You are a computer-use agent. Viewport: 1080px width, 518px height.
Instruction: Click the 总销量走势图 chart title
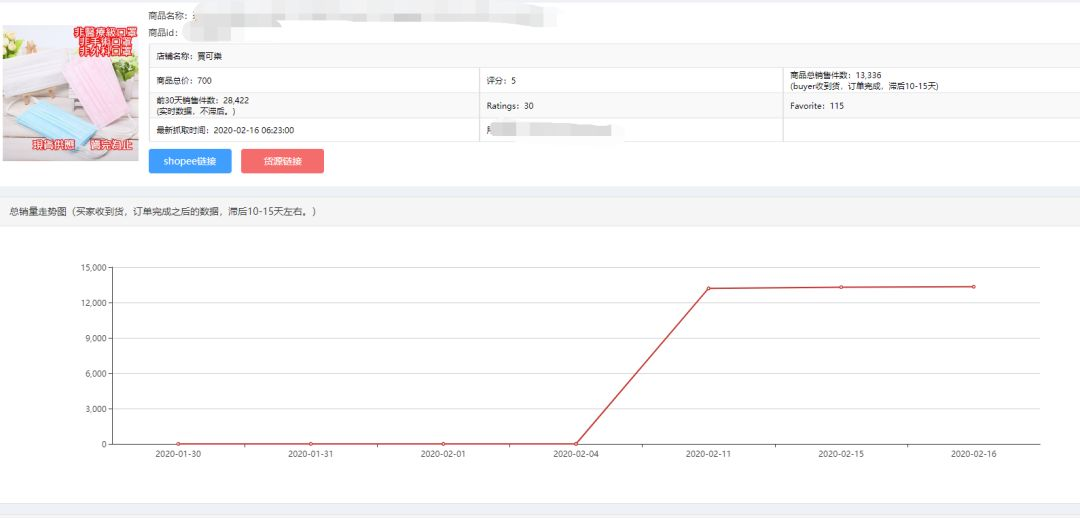pos(163,211)
